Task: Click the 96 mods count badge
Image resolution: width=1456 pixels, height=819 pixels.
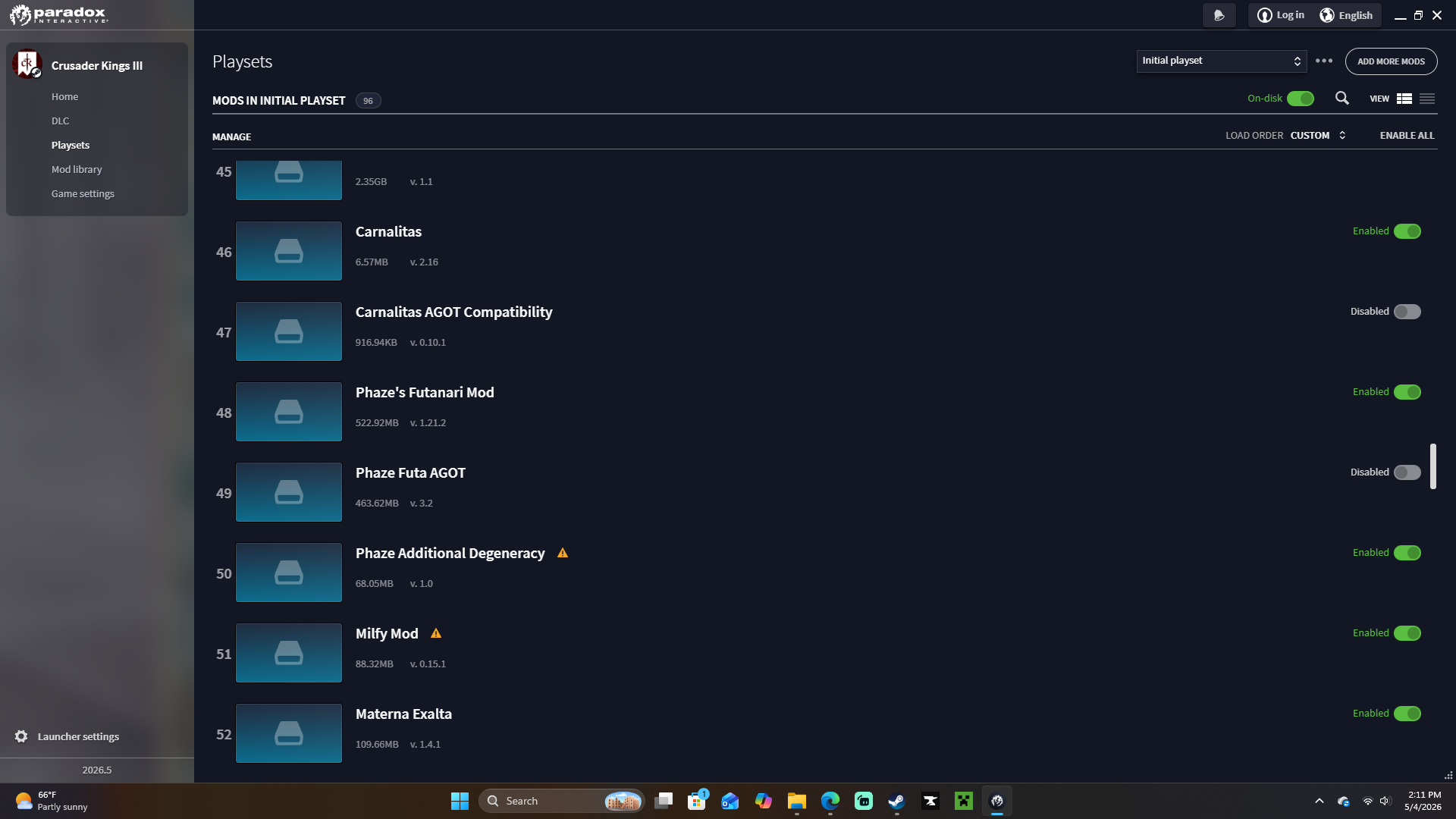Action: (x=368, y=100)
